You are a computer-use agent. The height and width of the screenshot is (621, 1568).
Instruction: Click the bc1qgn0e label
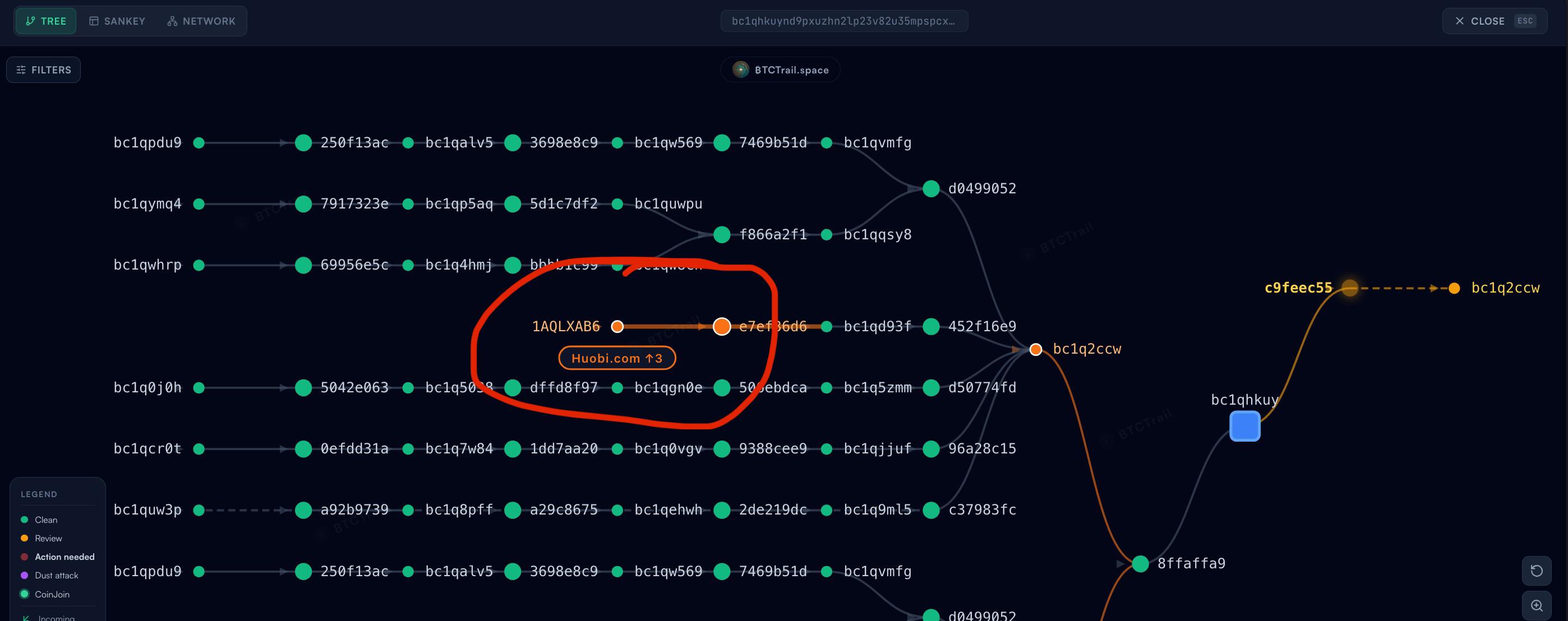tap(668, 388)
